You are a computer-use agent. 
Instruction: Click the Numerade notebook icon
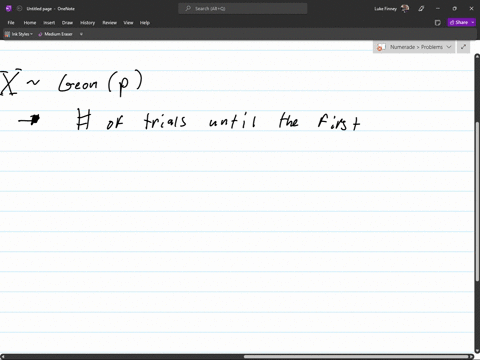coord(381,47)
